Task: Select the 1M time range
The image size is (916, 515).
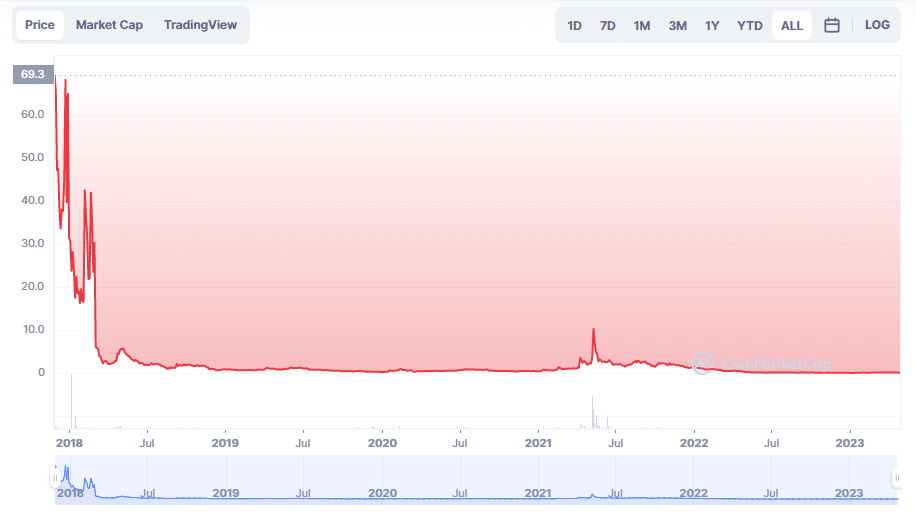Action: pos(641,26)
